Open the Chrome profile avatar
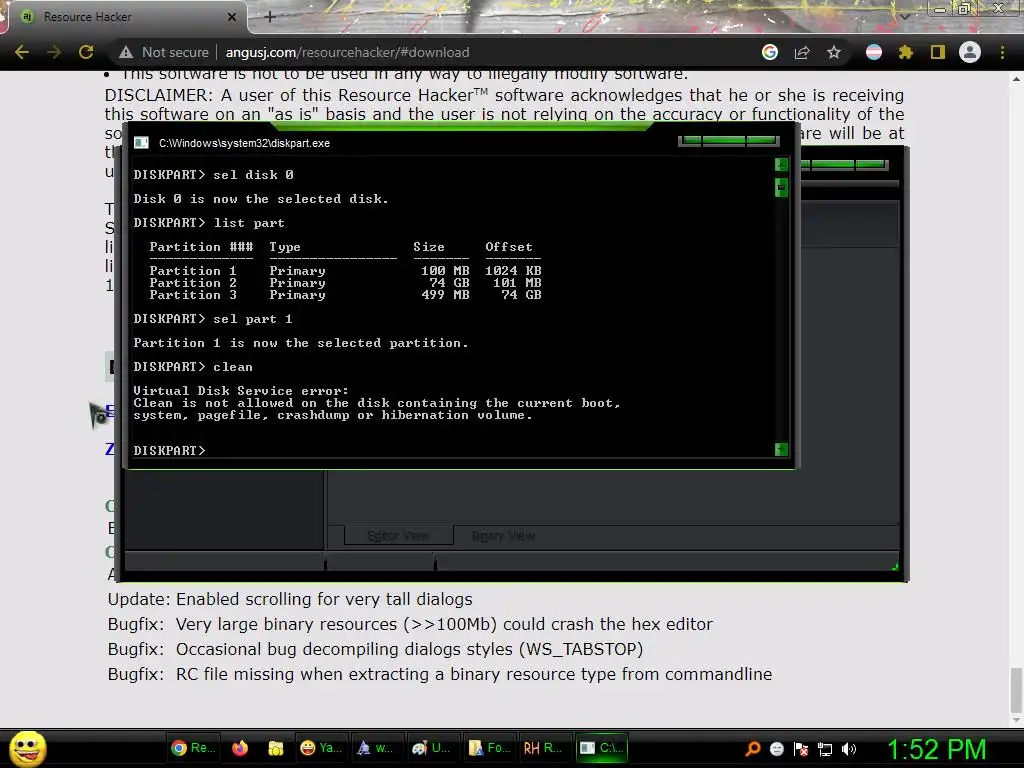This screenshot has height=768, width=1024. pos(970,52)
